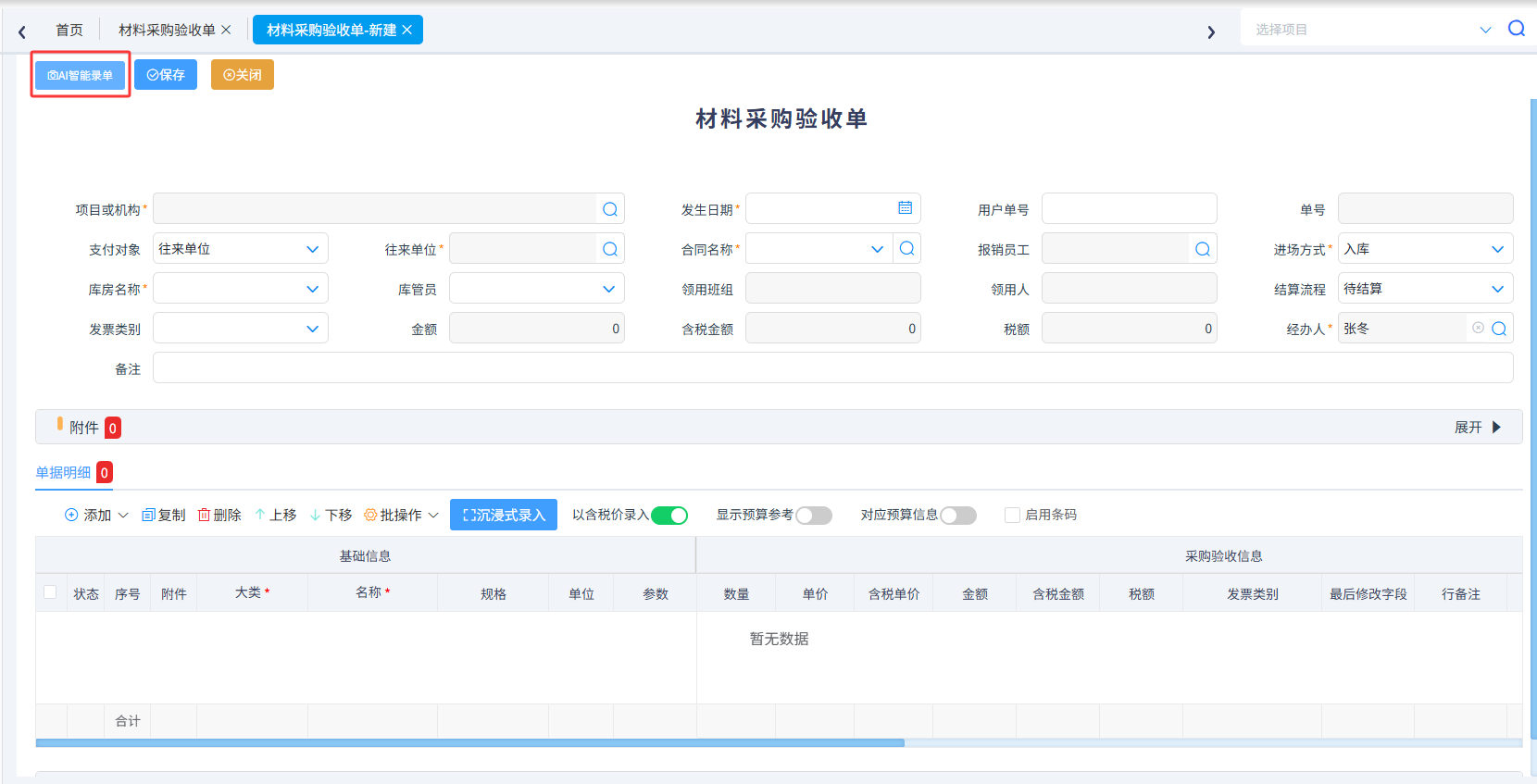Viewport: 1537px width, 784px height.
Task: Click search icon in 往来单位 field
Action: (x=610, y=249)
